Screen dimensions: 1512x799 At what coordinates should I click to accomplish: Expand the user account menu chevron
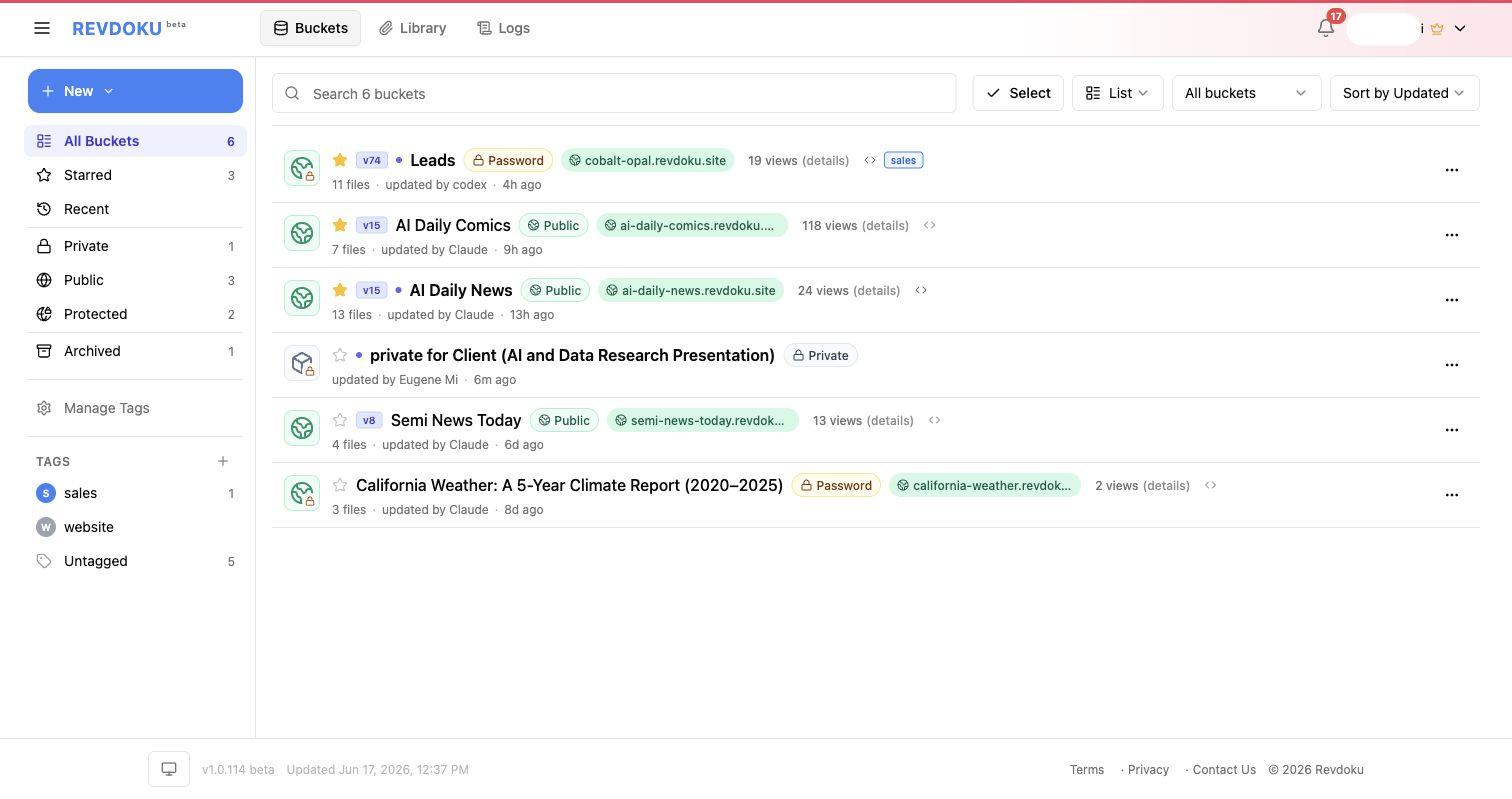(1460, 28)
